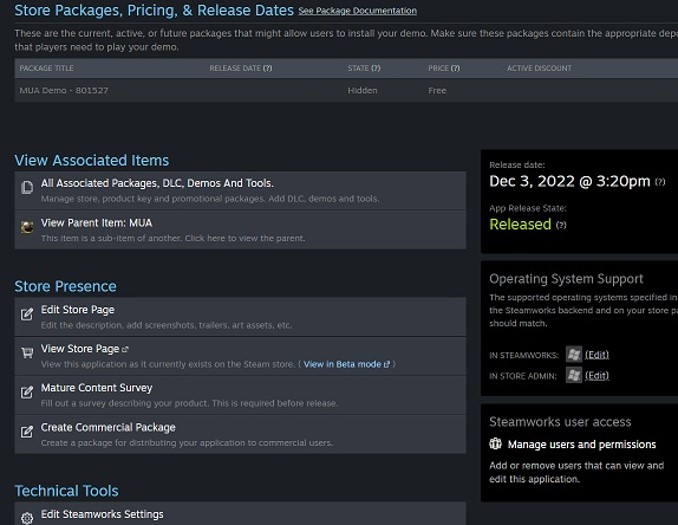The width and height of the screenshot is (678, 525).
Task: Click the Steamworks user access heading
Action: 560,422
